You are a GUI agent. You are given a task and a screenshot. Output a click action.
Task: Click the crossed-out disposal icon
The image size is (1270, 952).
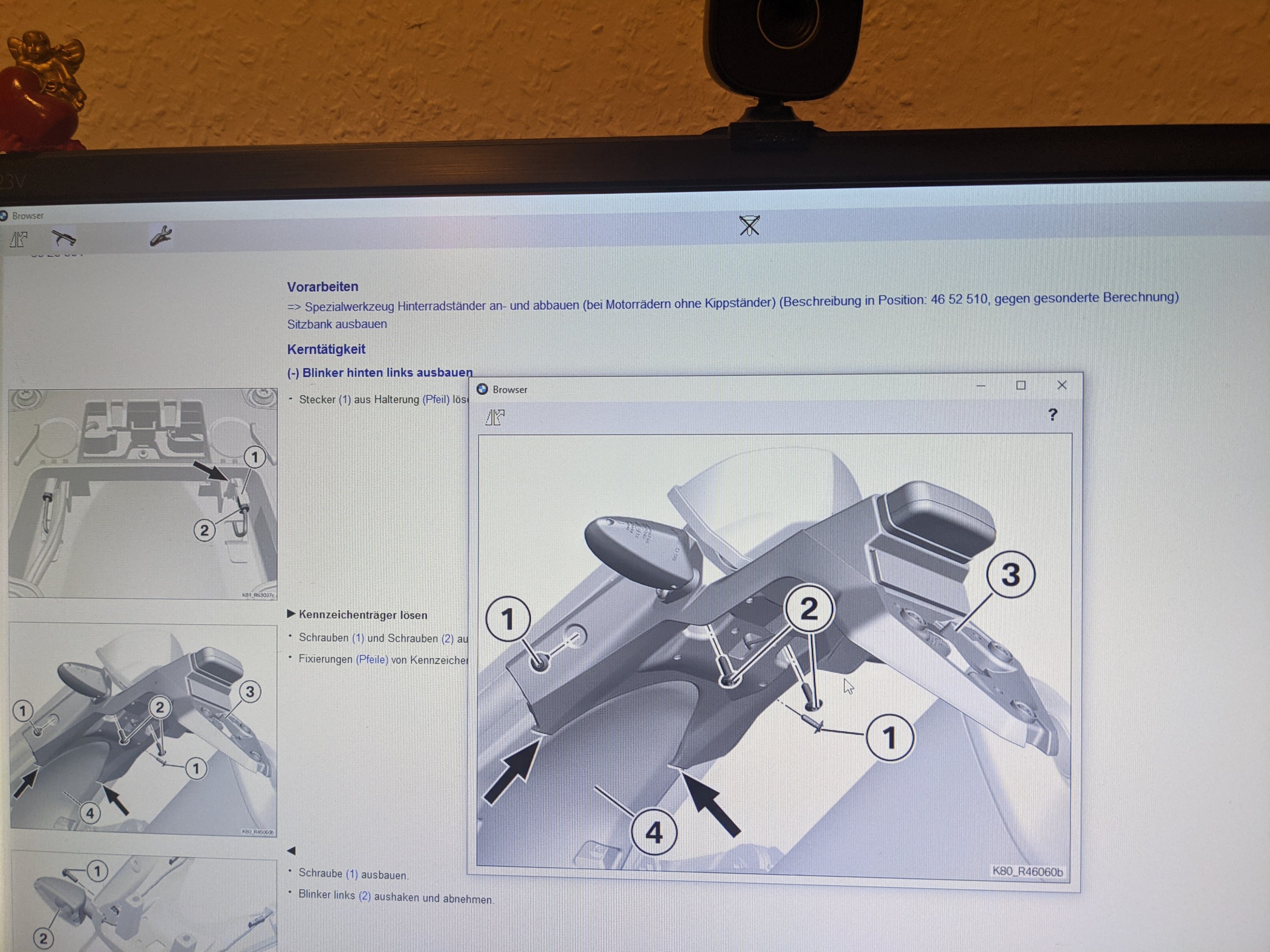coord(749,226)
